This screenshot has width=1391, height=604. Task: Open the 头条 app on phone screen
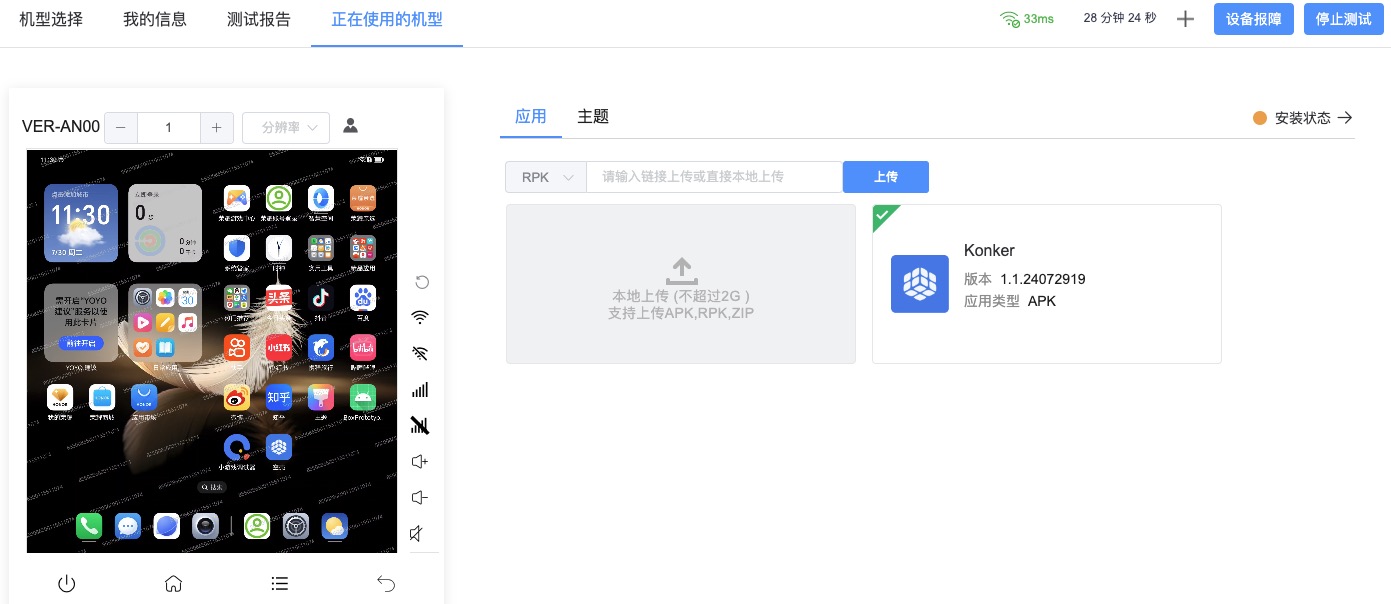tap(278, 299)
